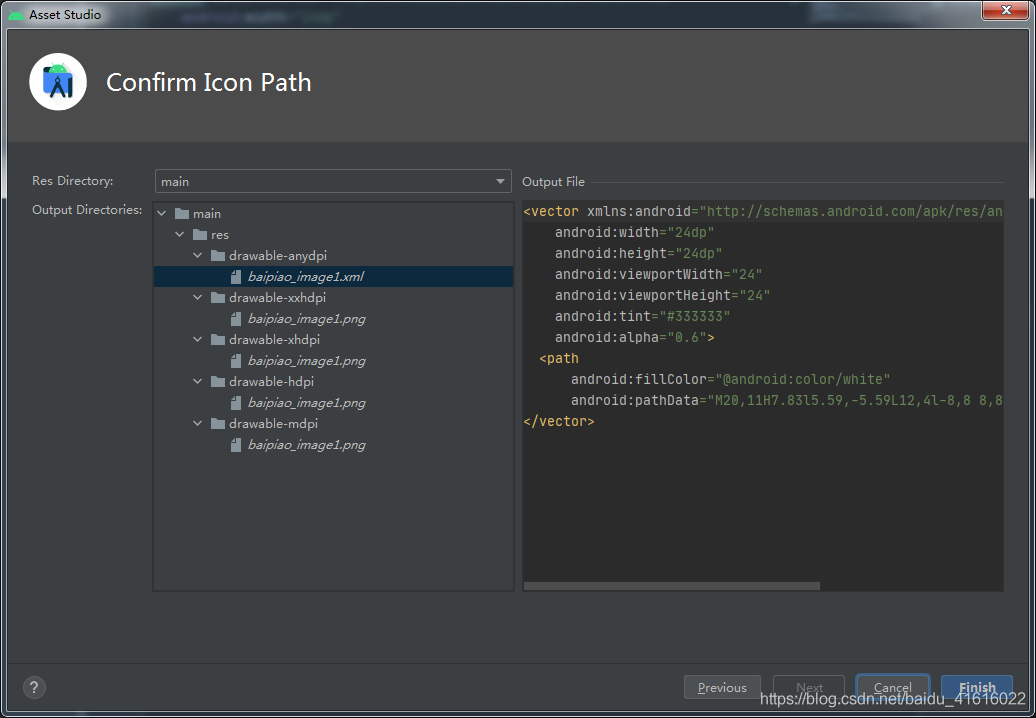The image size is (1036, 718).
Task: Collapse the main tree node
Action: coord(162,213)
